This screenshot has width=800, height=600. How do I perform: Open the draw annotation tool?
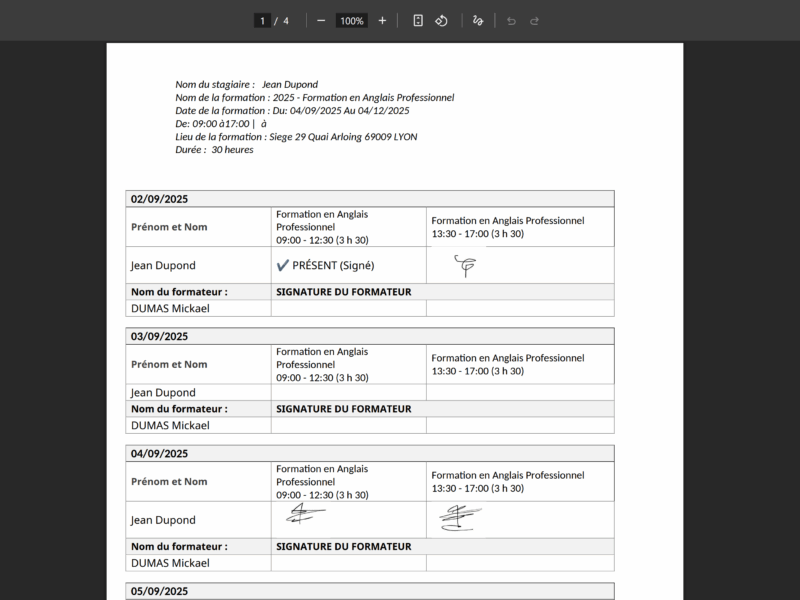tap(479, 19)
